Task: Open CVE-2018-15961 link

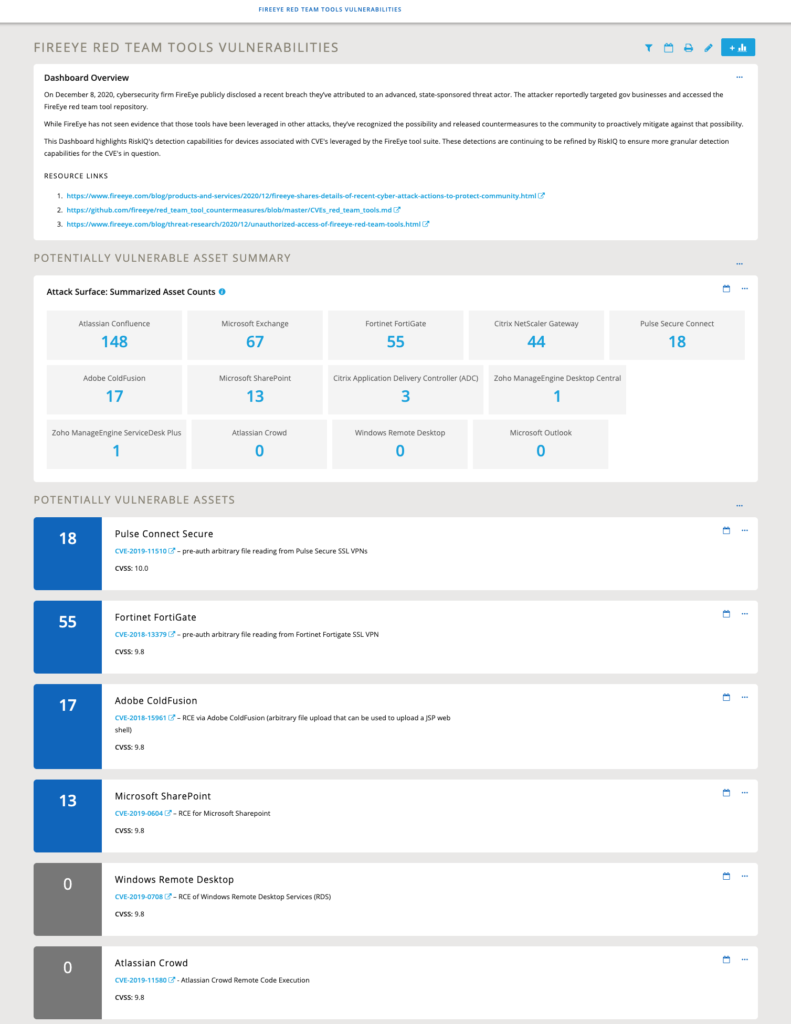Action: (x=140, y=718)
